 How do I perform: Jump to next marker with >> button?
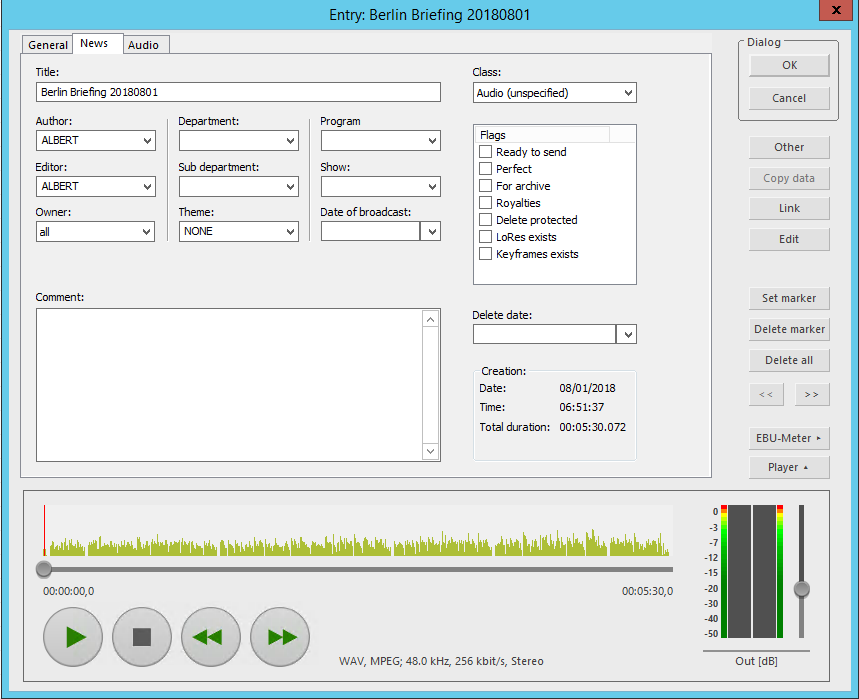[812, 395]
